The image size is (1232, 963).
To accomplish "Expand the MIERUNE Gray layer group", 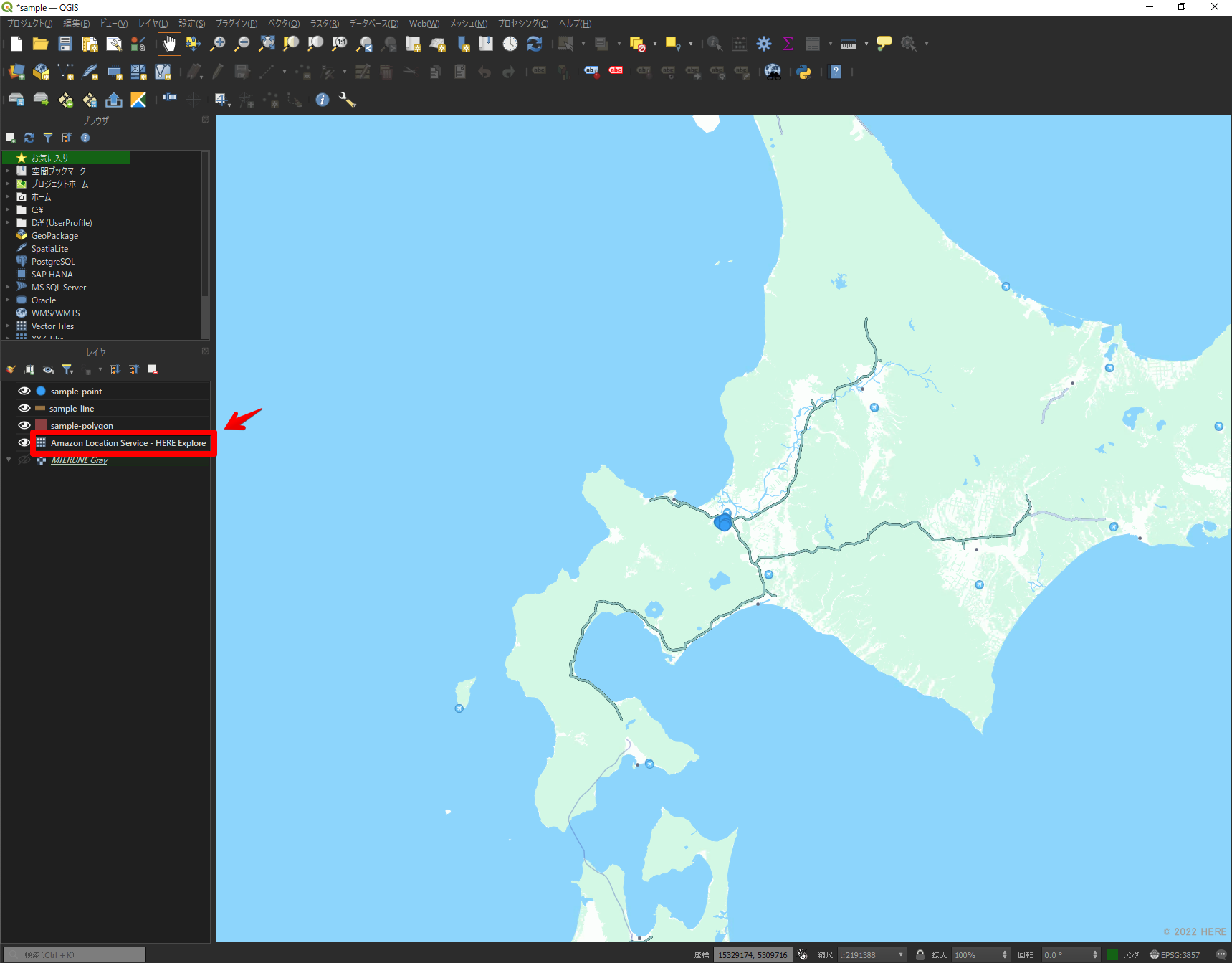I will click(x=9, y=460).
